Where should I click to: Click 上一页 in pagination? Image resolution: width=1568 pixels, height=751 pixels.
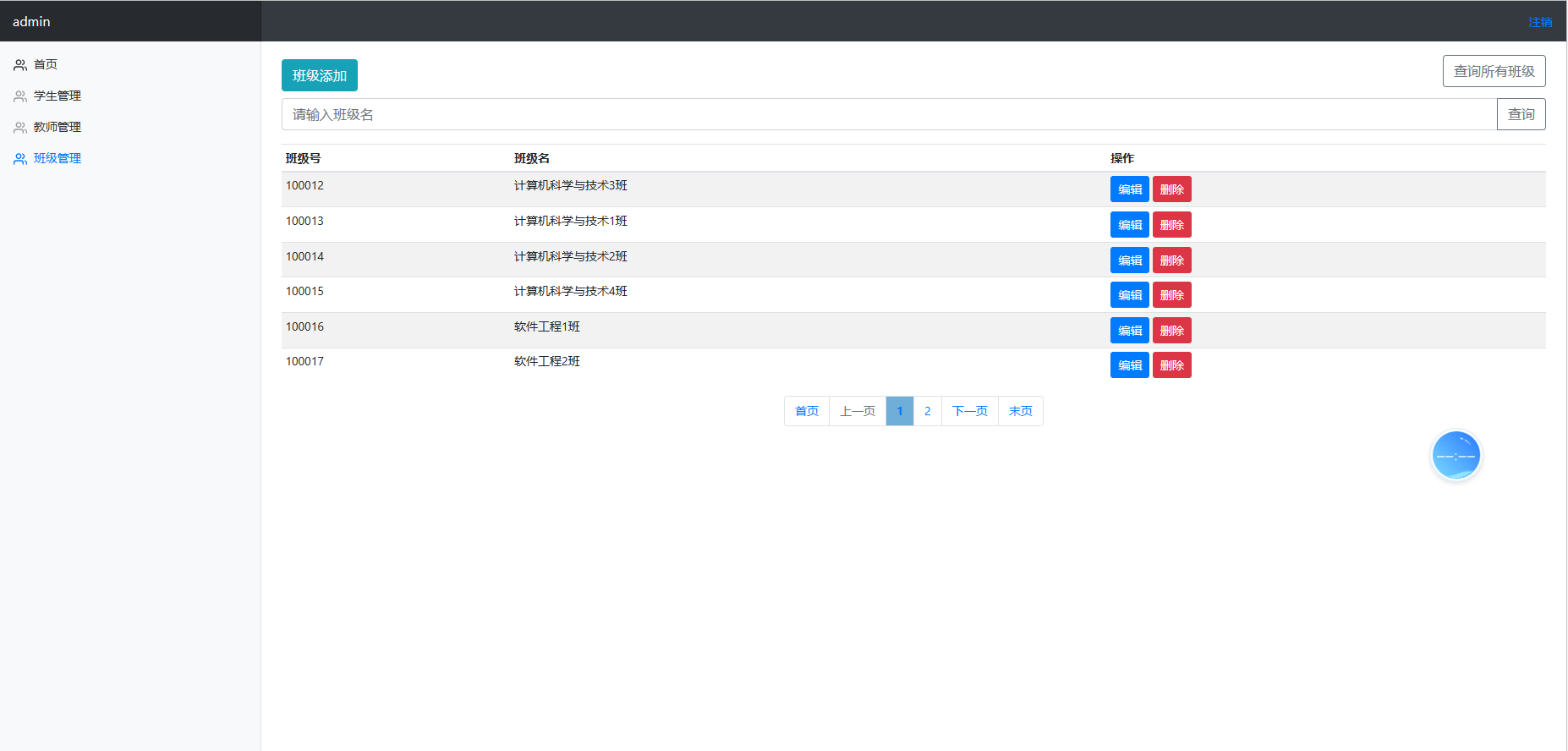point(858,411)
